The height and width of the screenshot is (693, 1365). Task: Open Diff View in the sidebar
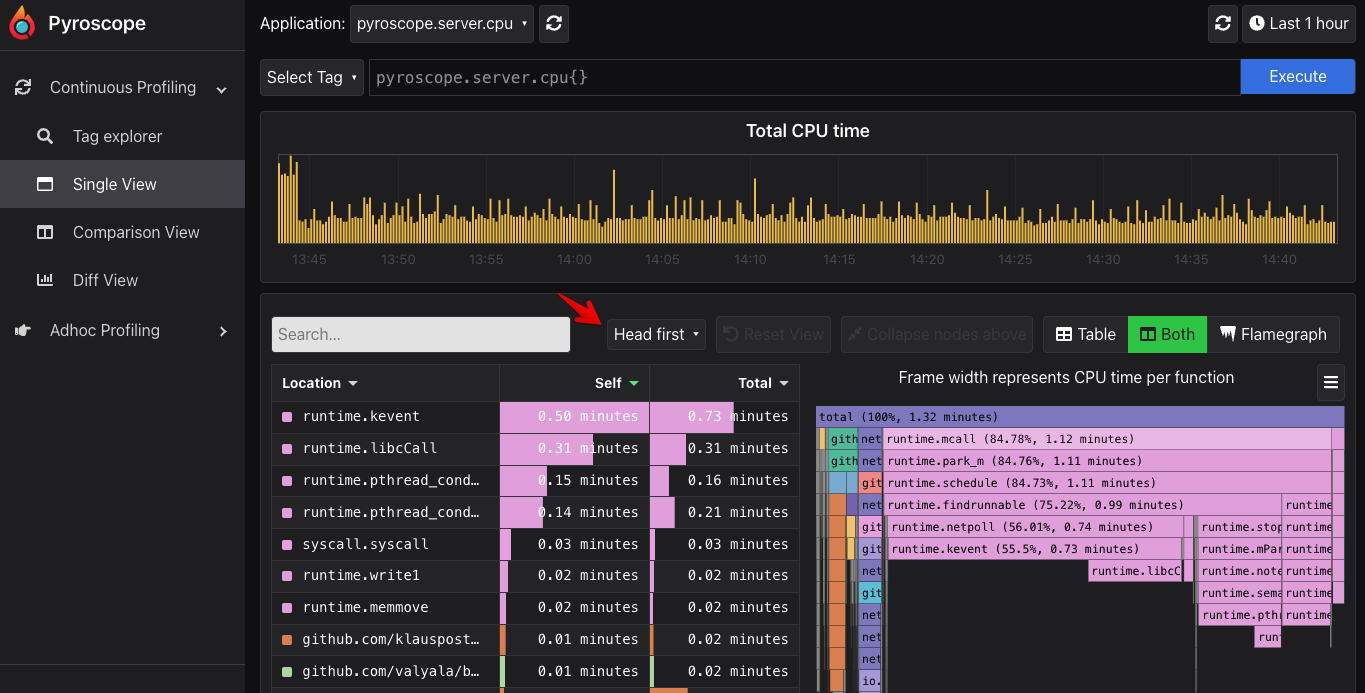click(x=122, y=280)
